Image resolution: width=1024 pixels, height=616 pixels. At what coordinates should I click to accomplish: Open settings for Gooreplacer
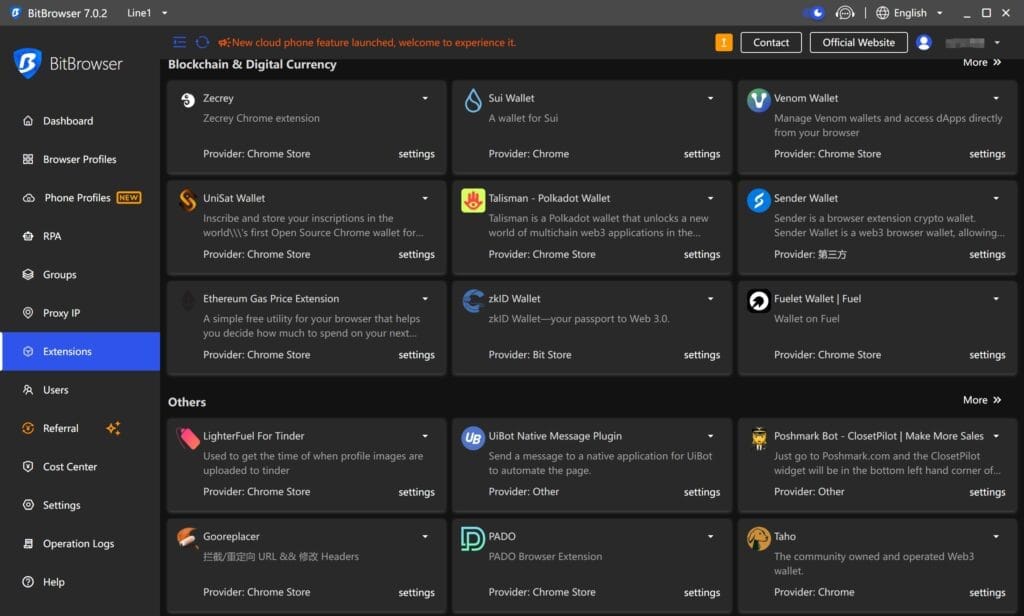click(x=416, y=592)
